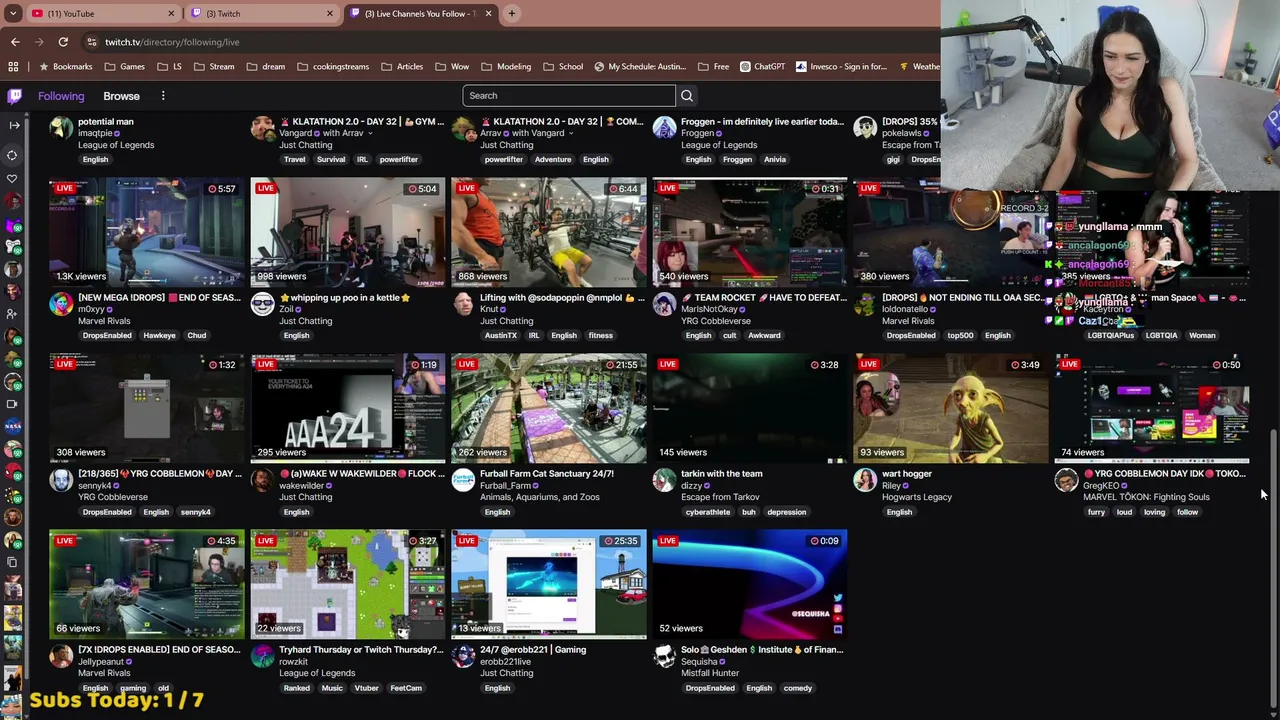Open the three-dot more menu beside Browse
This screenshot has height=720, width=1280.
163,96
